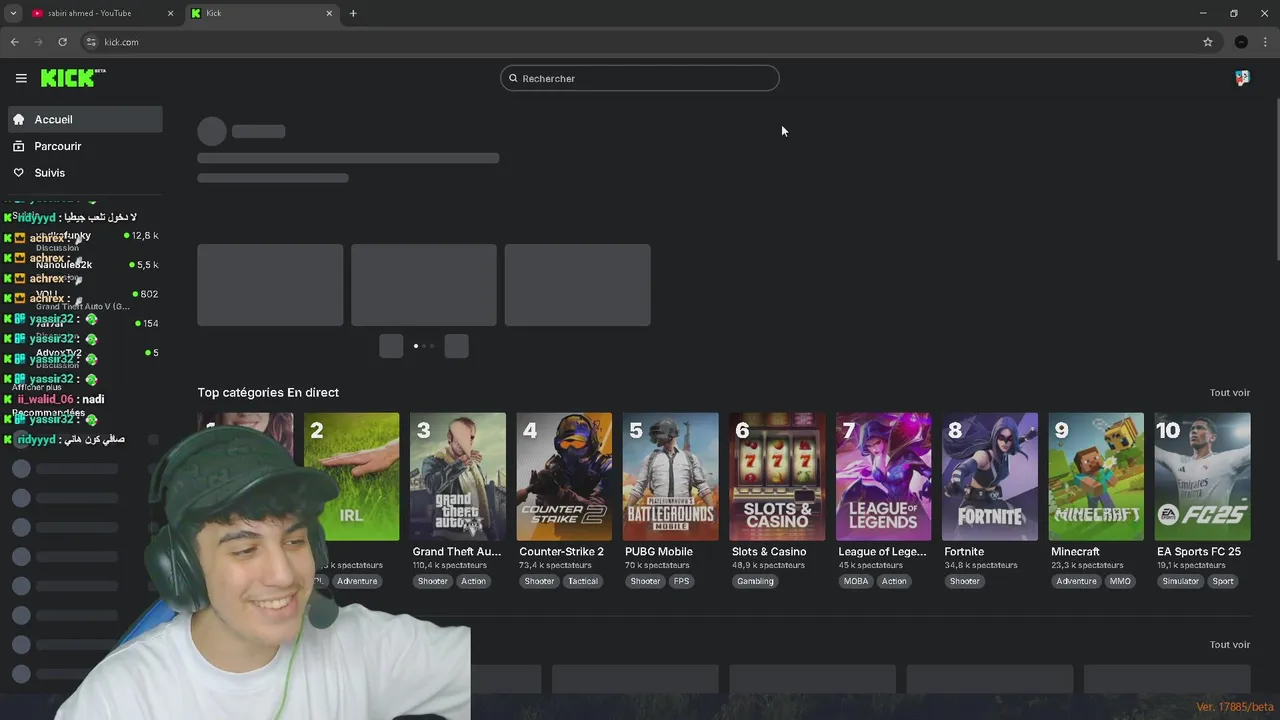Click the Grand Theft Au... title
This screenshot has height=720, width=1280.
click(x=457, y=551)
